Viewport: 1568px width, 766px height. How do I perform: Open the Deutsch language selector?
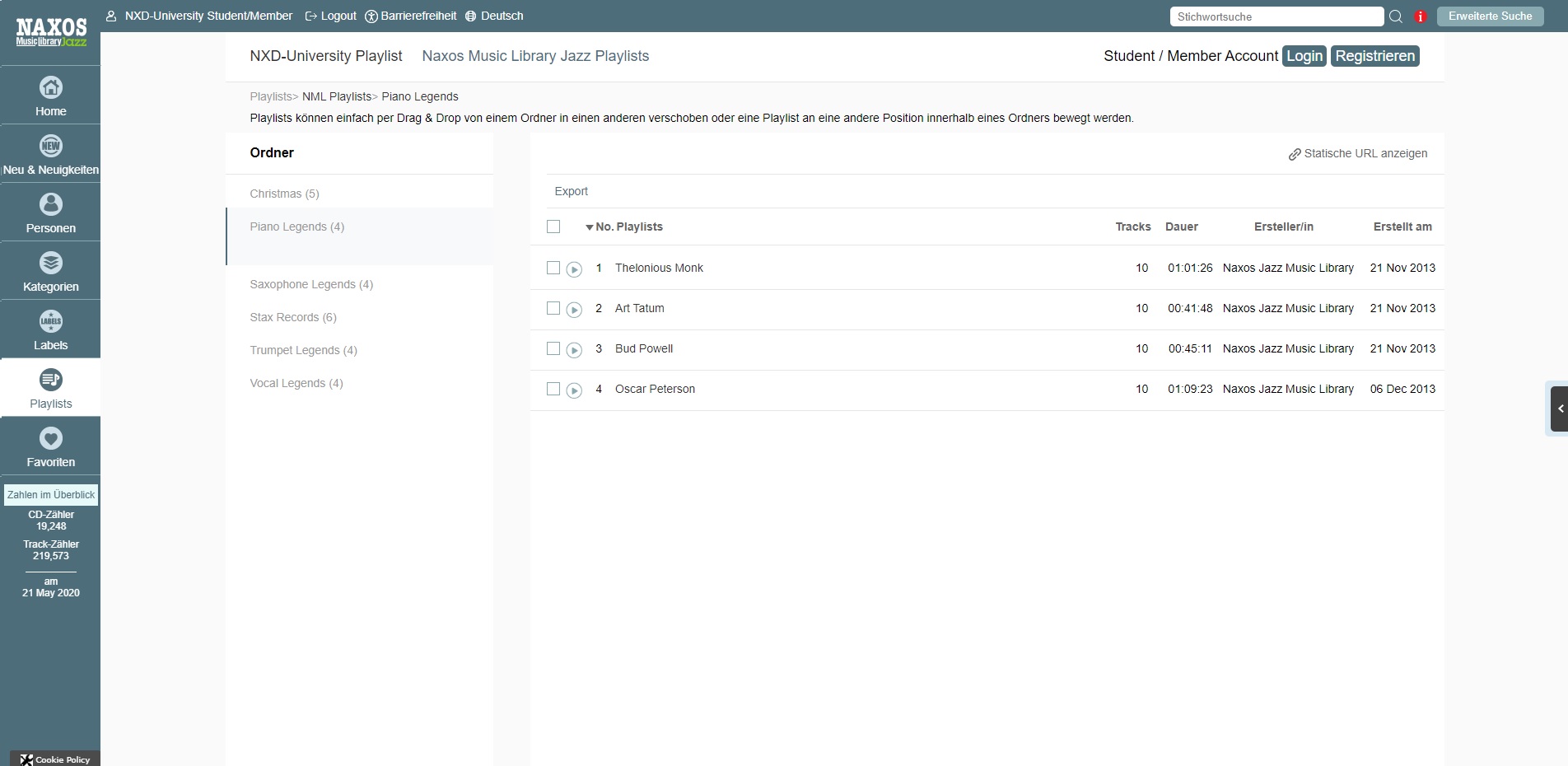pos(494,16)
